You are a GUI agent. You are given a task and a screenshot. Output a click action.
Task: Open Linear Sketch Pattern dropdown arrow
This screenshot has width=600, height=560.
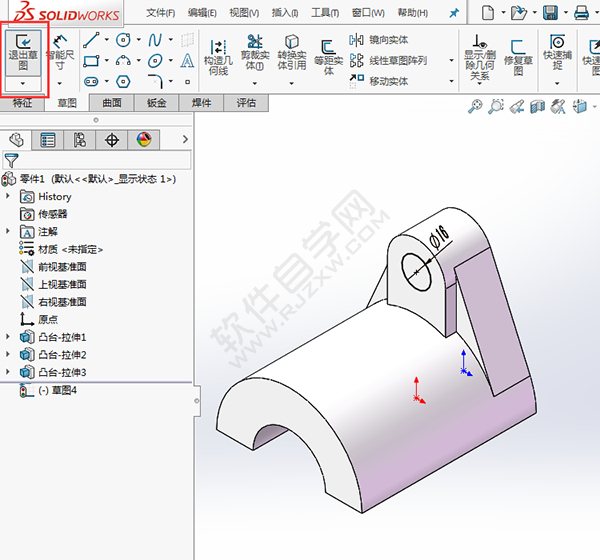[452, 60]
